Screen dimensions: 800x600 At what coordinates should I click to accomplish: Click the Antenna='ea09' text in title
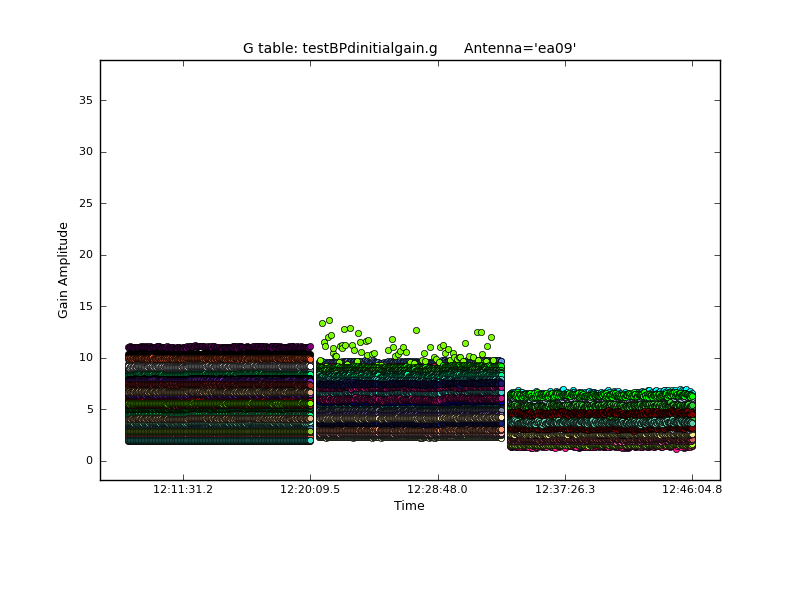click(520, 48)
